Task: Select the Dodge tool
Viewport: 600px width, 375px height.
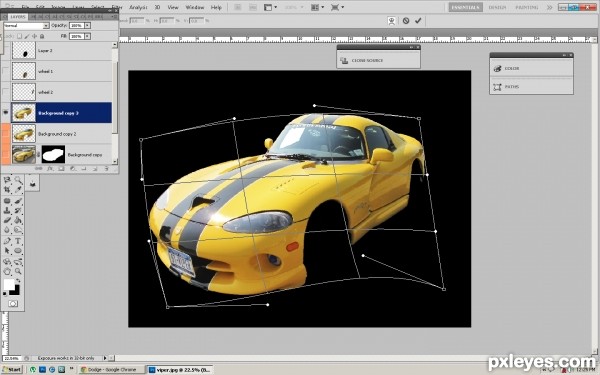Action: click(x=18, y=230)
